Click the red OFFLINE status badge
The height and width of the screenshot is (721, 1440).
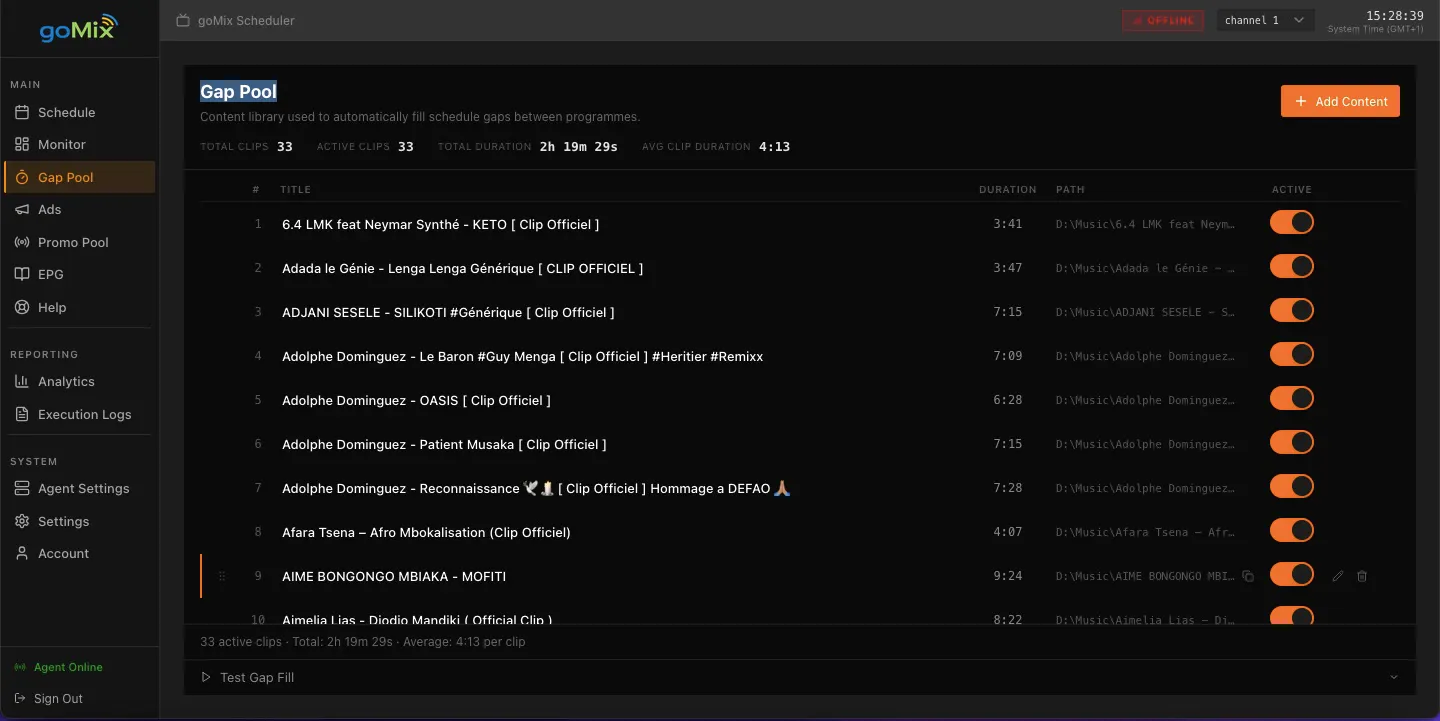1163,20
